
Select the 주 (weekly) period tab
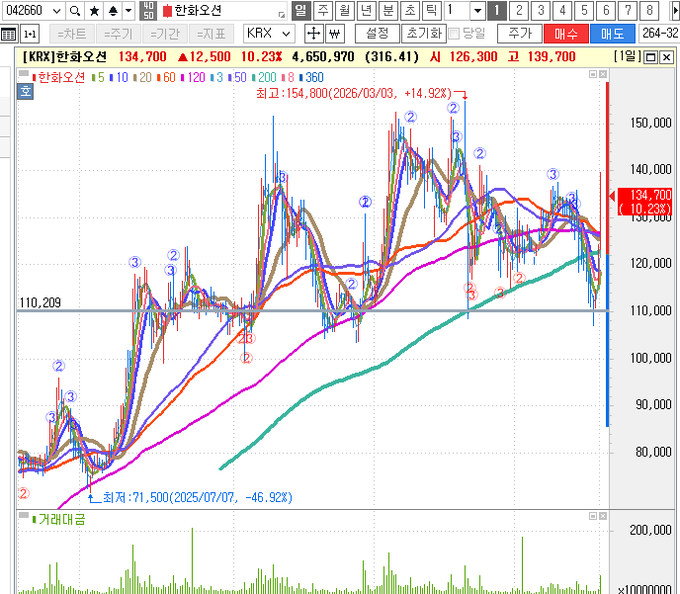tap(323, 10)
